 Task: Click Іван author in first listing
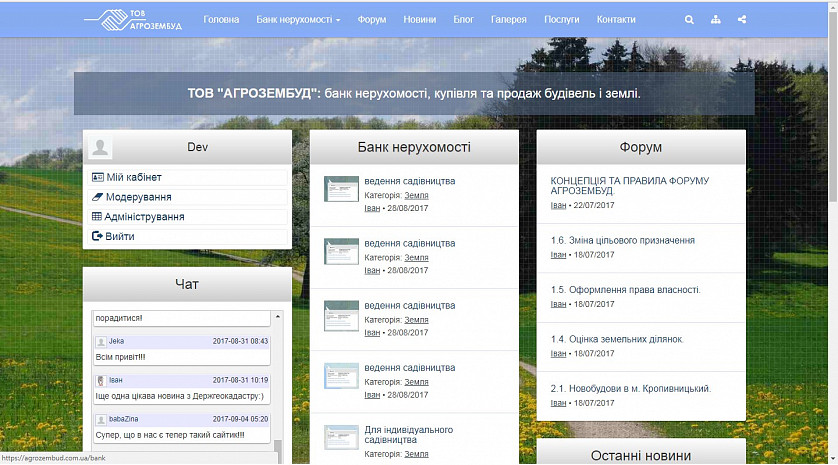point(372,208)
